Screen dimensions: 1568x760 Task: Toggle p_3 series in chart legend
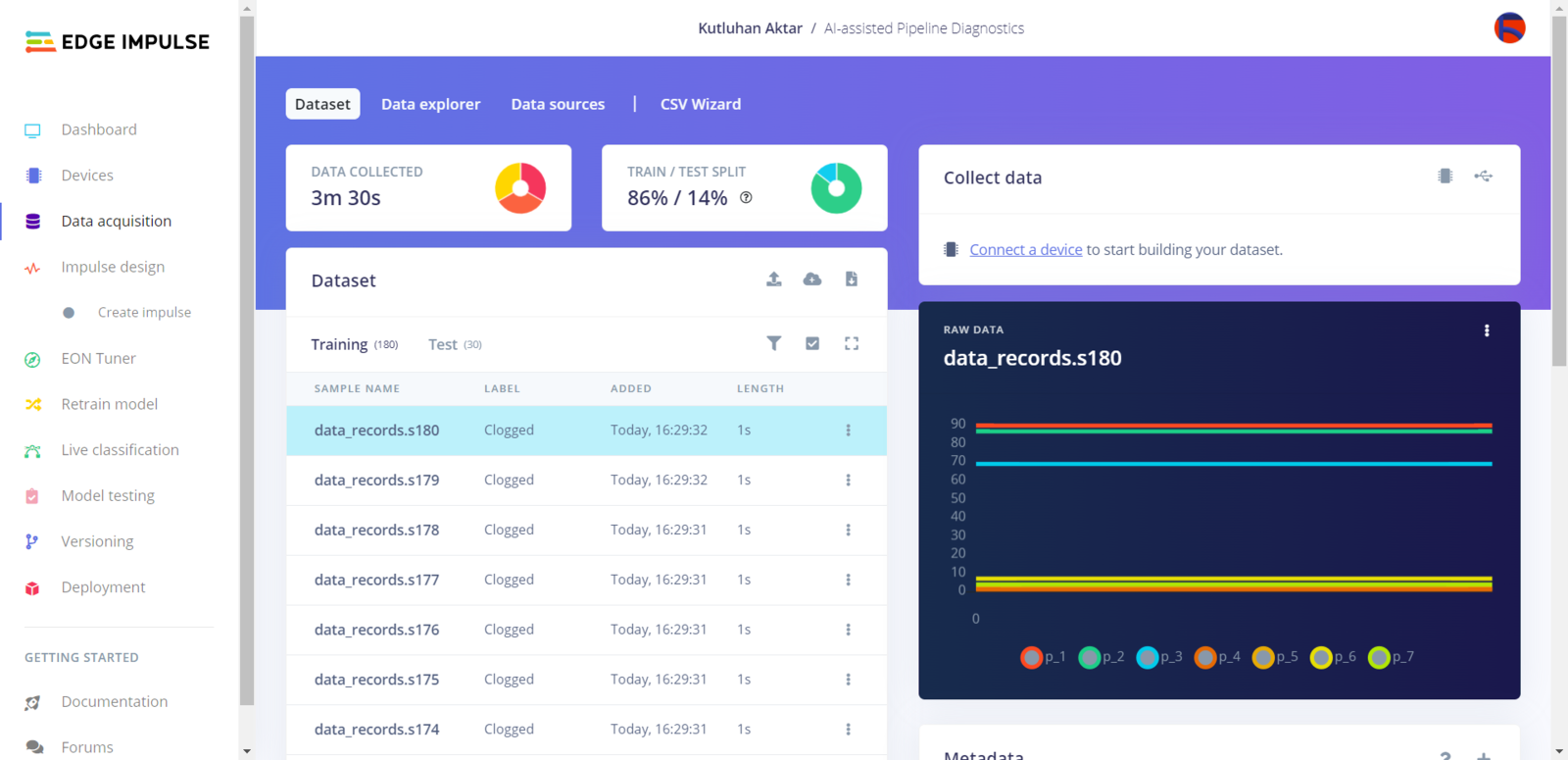click(x=1159, y=657)
